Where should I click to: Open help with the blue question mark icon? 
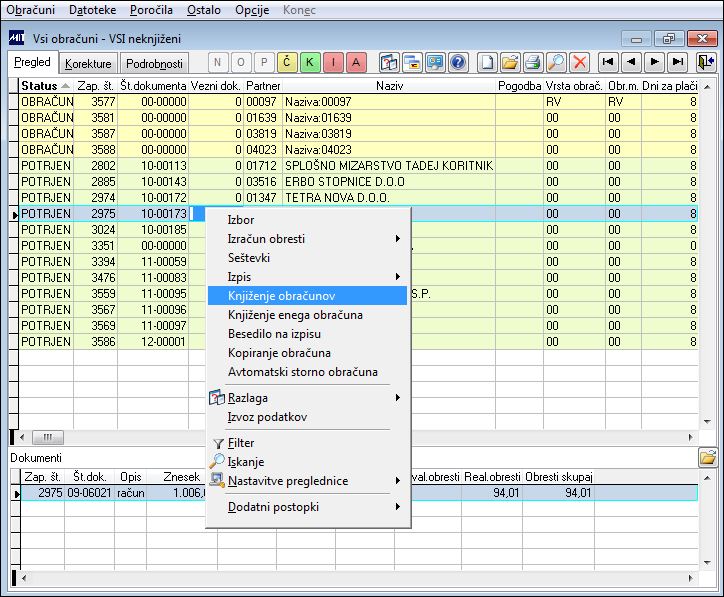[x=458, y=62]
